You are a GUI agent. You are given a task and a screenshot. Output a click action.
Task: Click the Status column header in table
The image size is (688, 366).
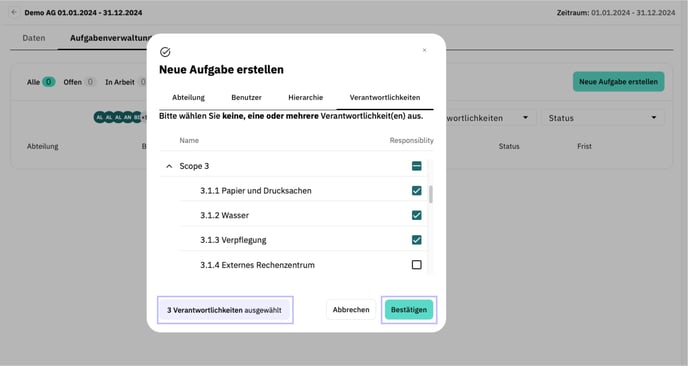509,146
